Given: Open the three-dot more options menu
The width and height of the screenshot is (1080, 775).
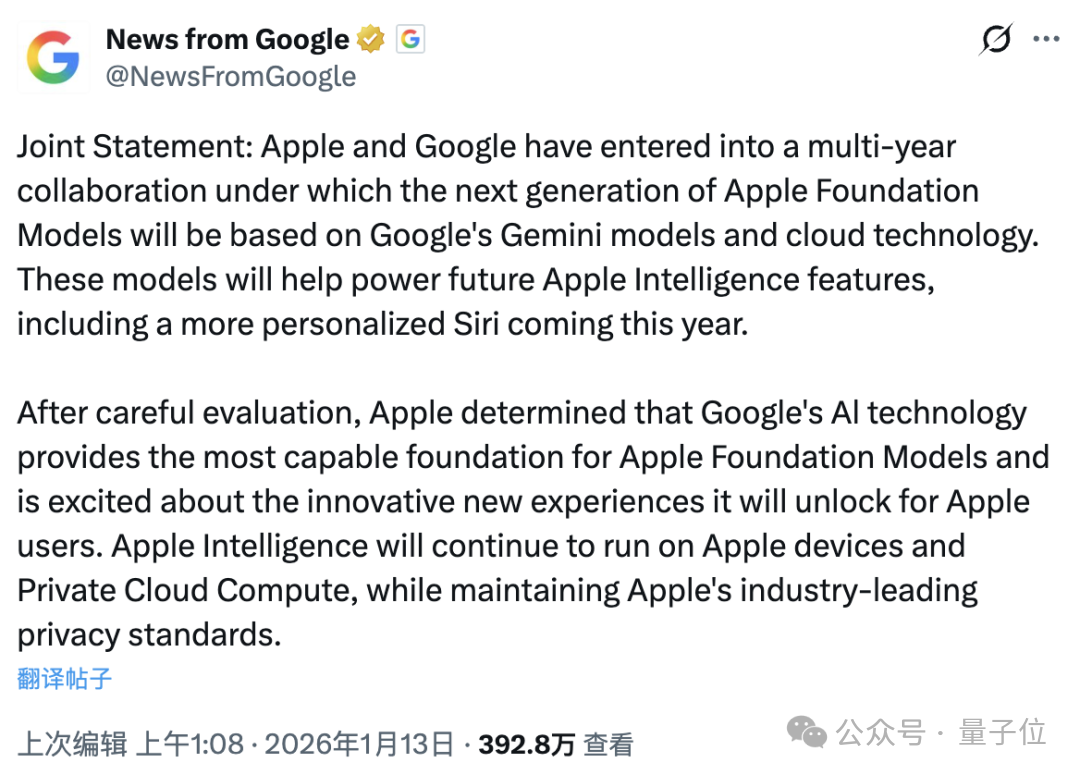Looking at the screenshot, I should (1046, 39).
